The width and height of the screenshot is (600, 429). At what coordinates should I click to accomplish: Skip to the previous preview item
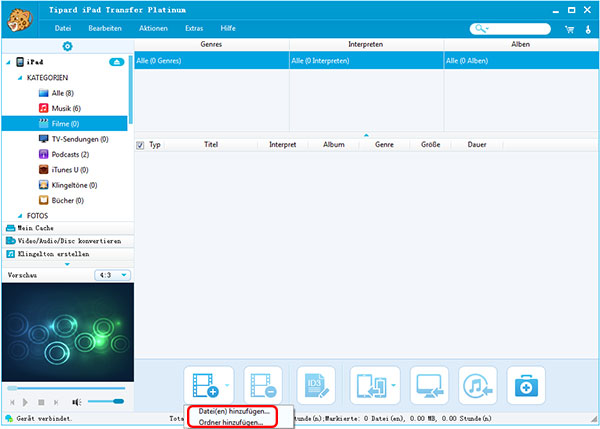[x=12, y=402]
